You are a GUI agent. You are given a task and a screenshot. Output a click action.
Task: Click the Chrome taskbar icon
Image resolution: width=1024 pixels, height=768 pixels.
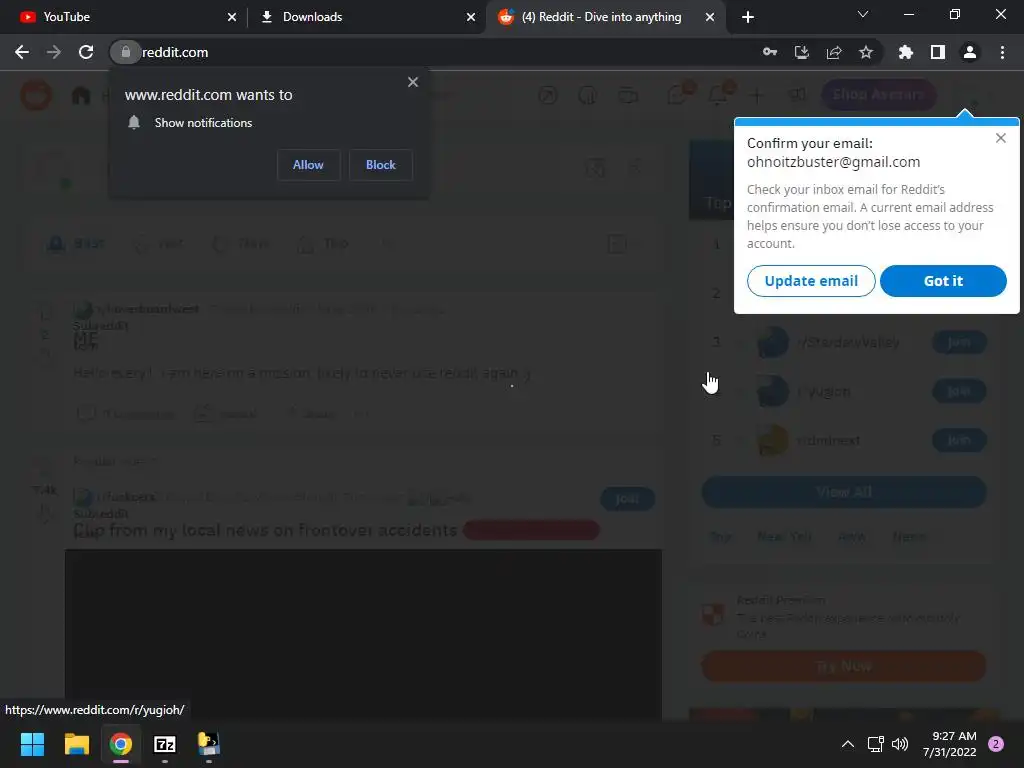click(x=121, y=744)
